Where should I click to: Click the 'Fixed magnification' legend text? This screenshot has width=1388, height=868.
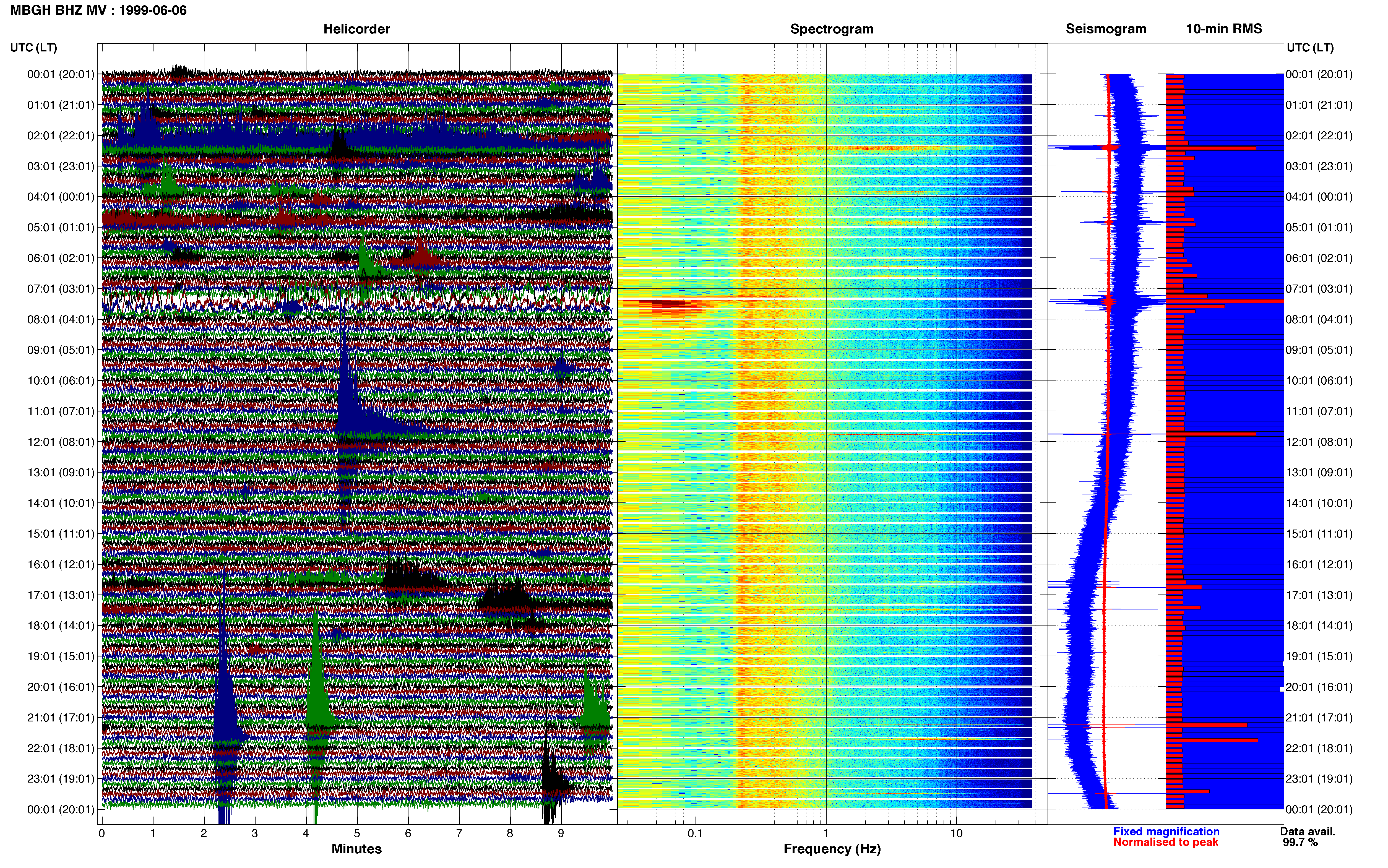point(1166,832)
